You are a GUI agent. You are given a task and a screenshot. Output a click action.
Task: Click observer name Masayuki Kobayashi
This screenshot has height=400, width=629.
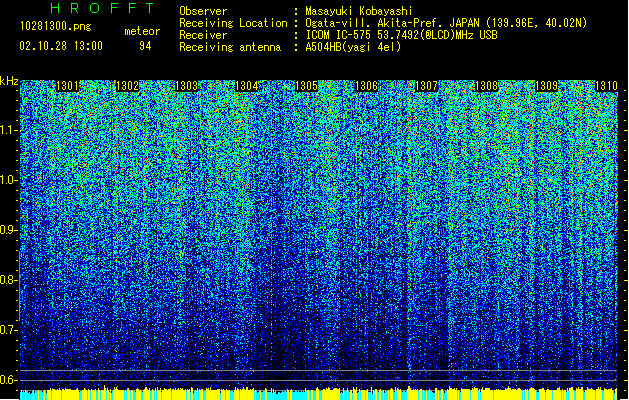click(359, 11)
